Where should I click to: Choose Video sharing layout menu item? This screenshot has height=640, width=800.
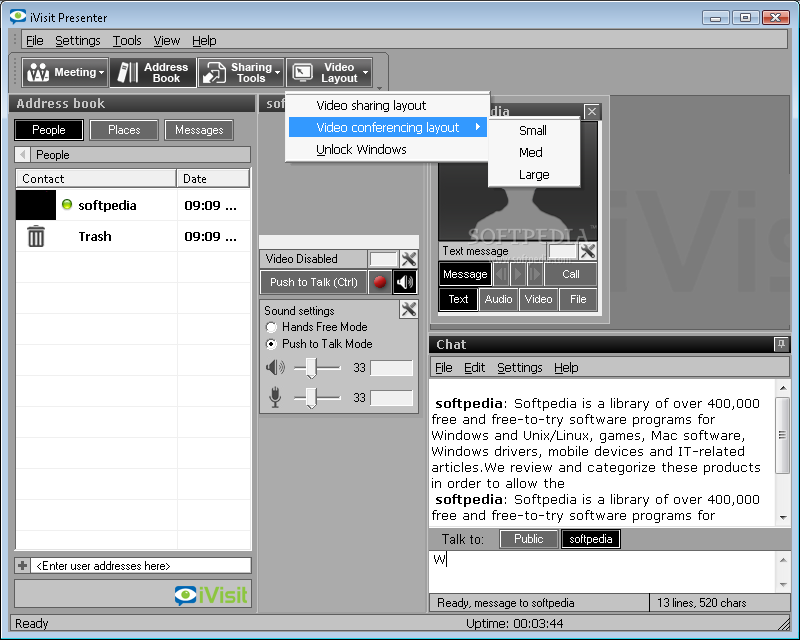(x=387, y=105)
